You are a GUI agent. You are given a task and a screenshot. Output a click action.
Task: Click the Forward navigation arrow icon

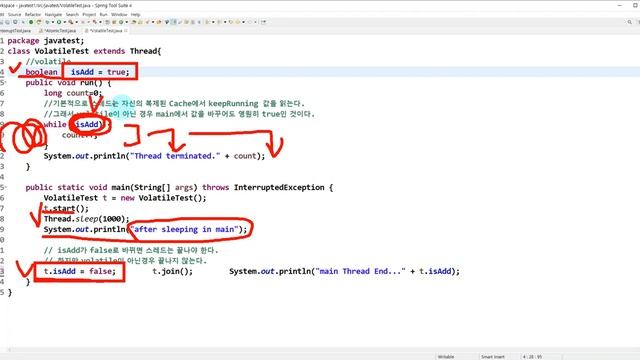pos(250,22)
